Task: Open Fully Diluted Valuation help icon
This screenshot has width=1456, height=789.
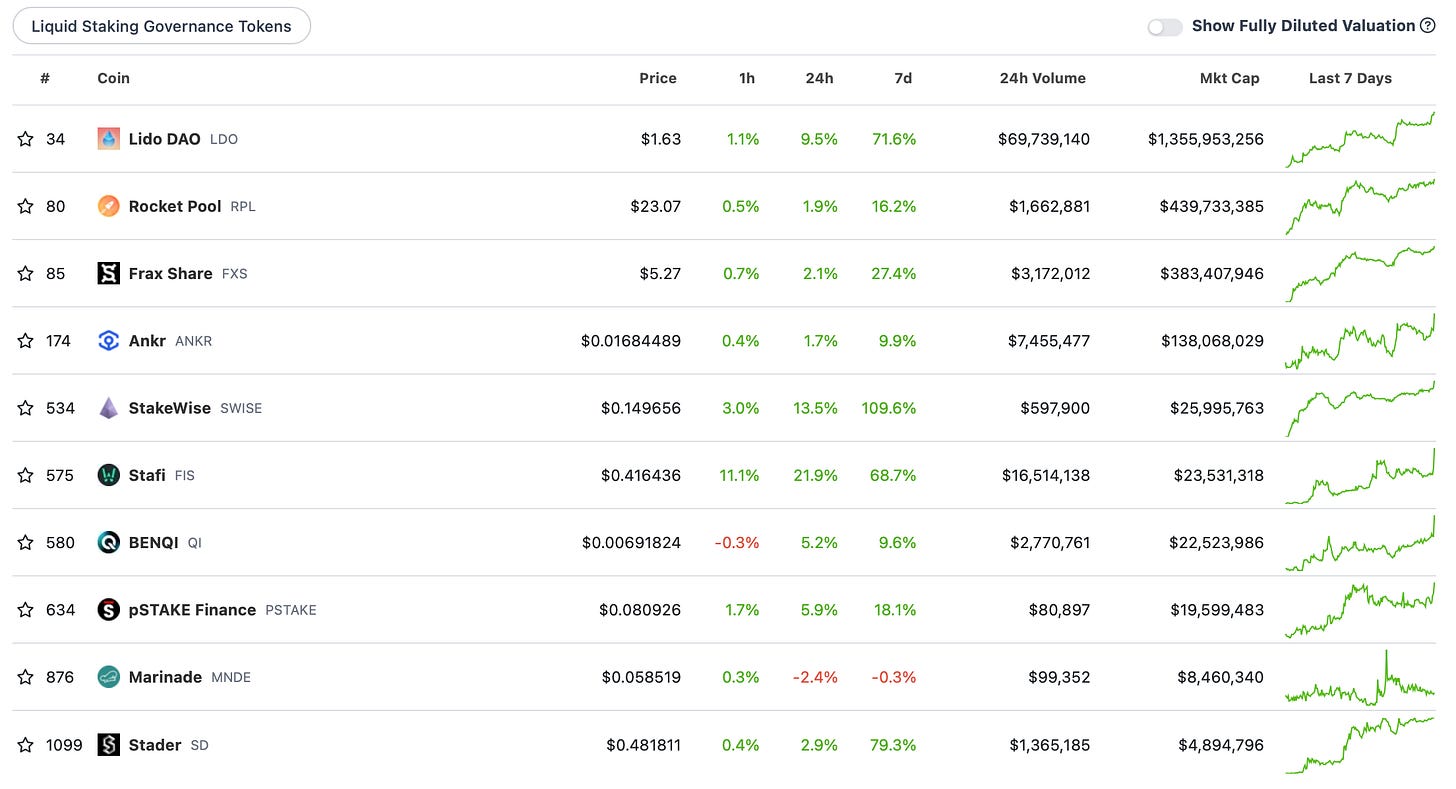Action: (x=1428, y=26)
